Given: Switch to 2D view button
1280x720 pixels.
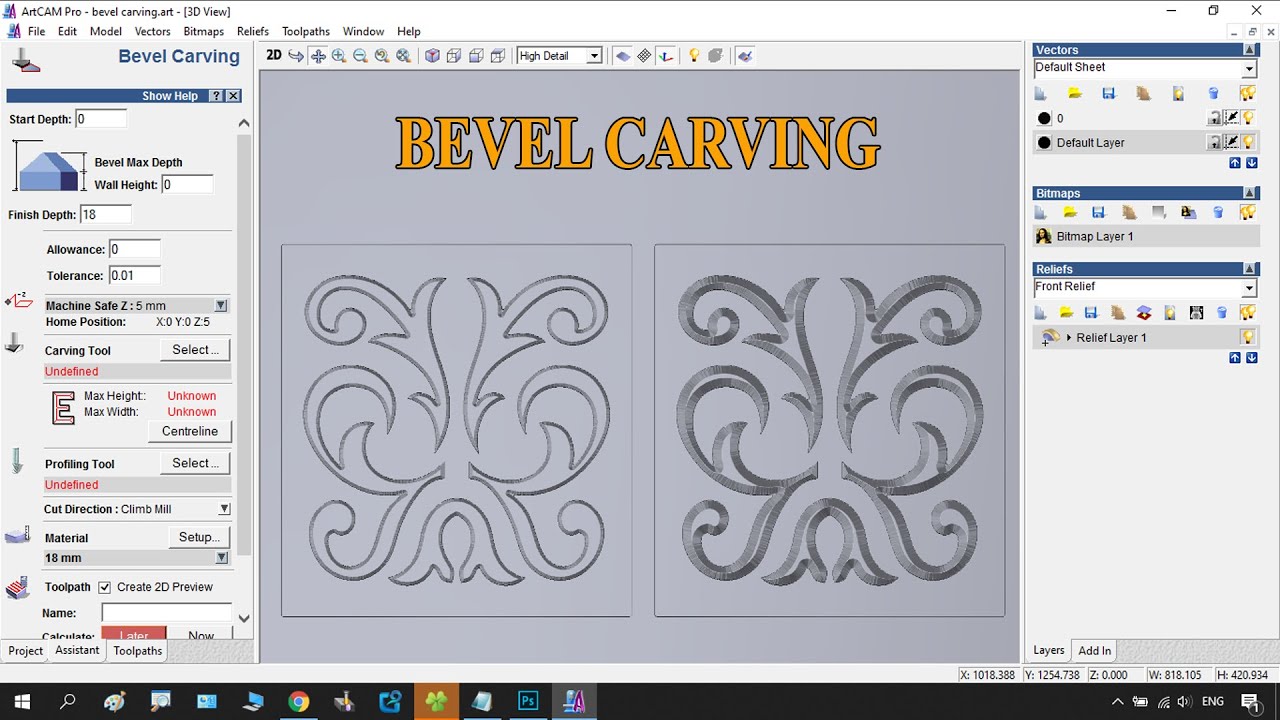Looking at the screenshot, I should pyautogui.click(x=273, y=56).
